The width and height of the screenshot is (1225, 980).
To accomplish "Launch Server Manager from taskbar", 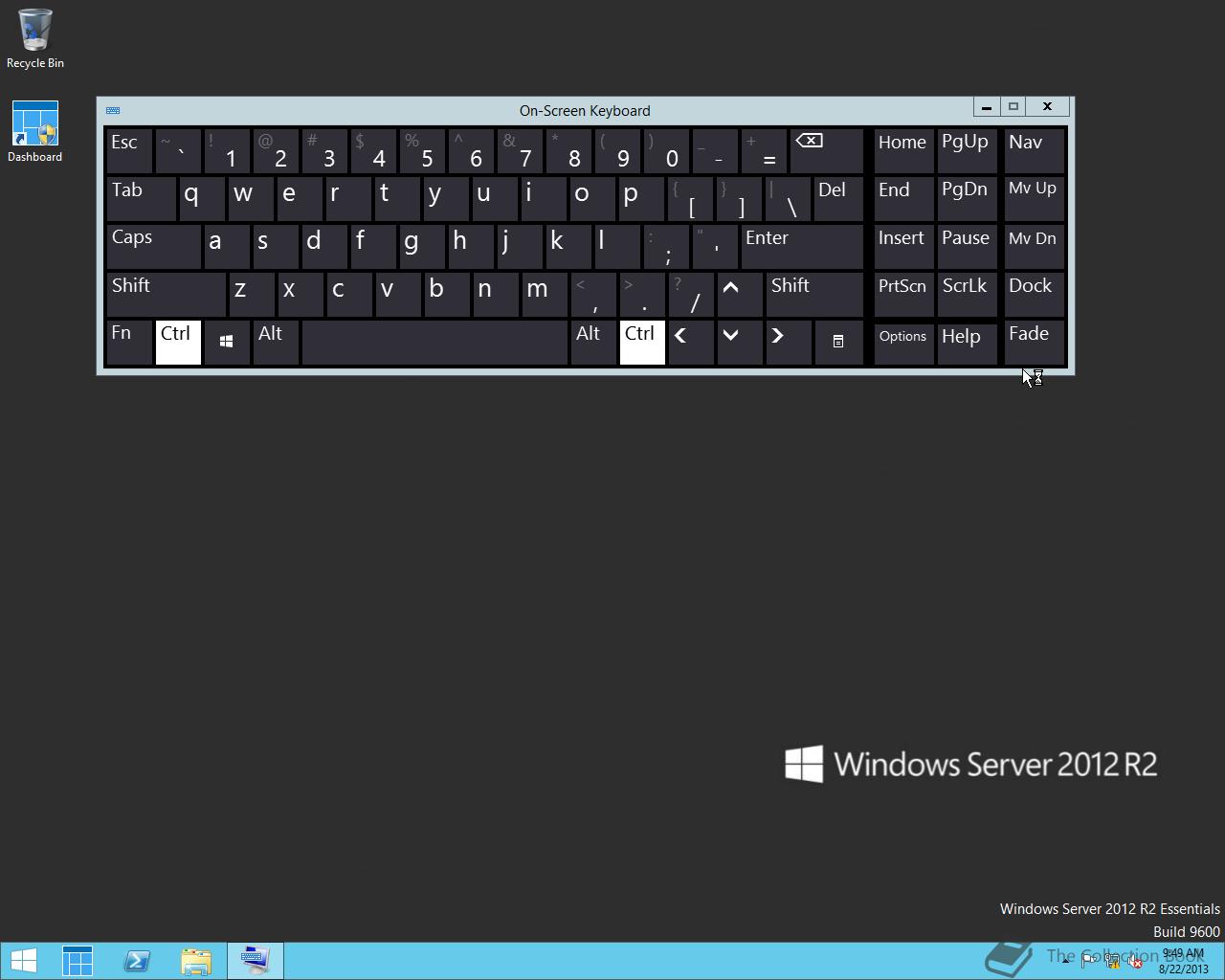I will coord(78,961).
